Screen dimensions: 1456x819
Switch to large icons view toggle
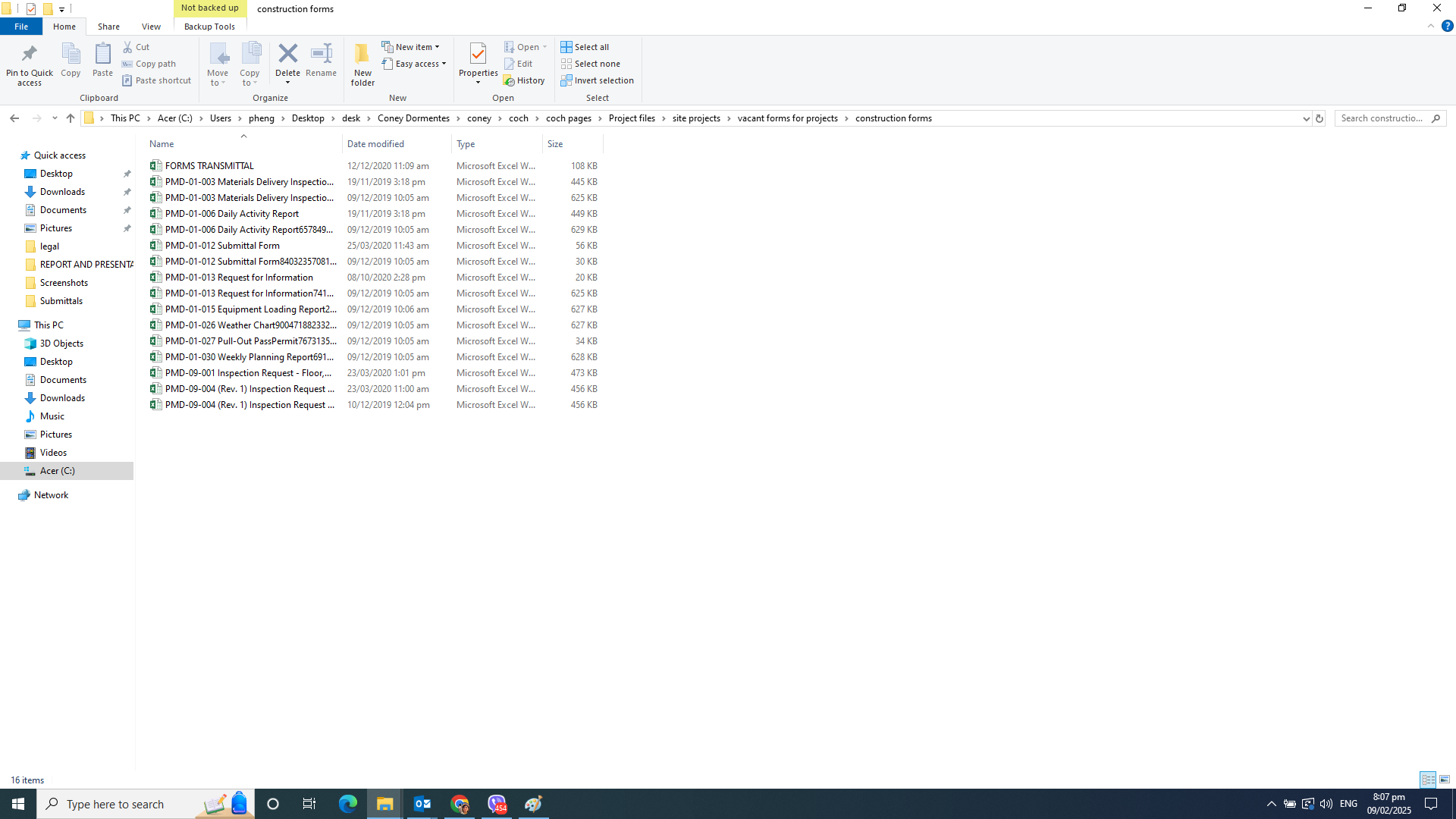[x=1445, y=780]
